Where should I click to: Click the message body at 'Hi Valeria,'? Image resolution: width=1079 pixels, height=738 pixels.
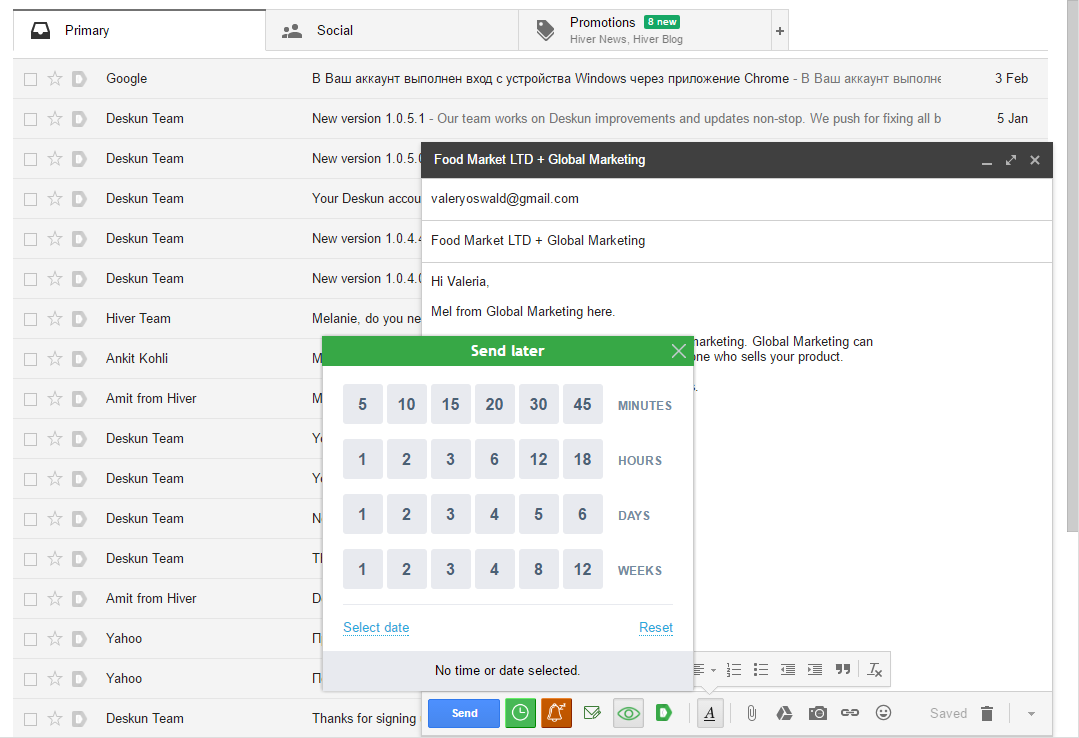pyautogui.click(x=460, y=282)
